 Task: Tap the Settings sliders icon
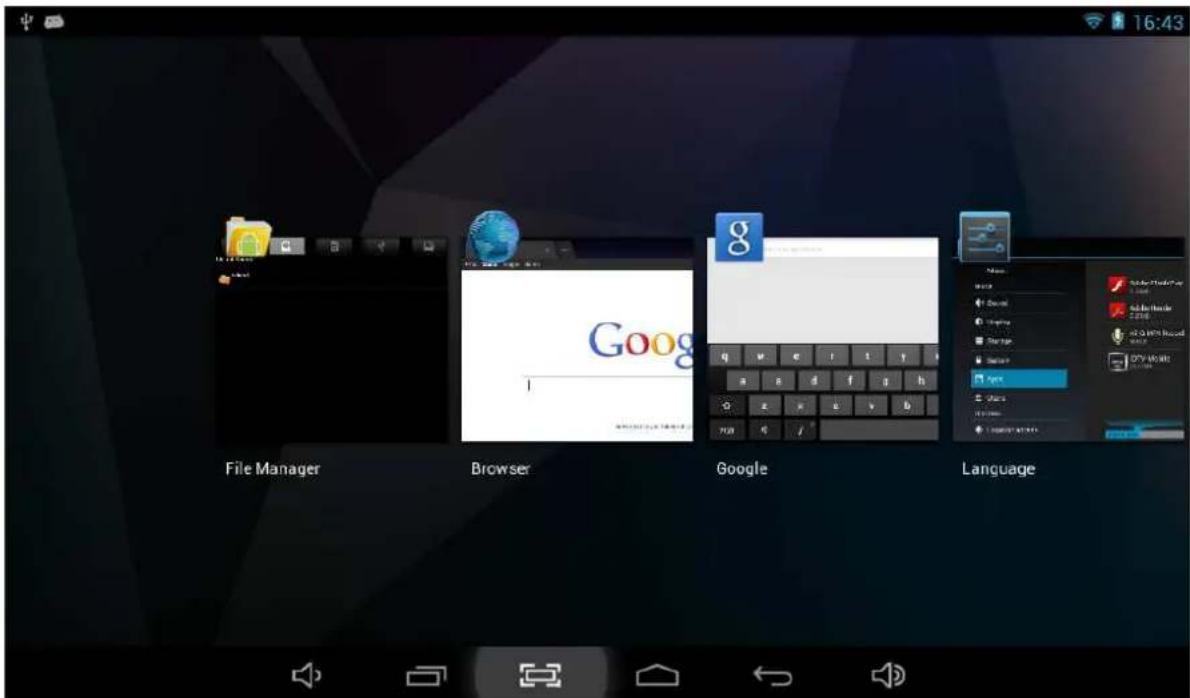tap(984, 236)
